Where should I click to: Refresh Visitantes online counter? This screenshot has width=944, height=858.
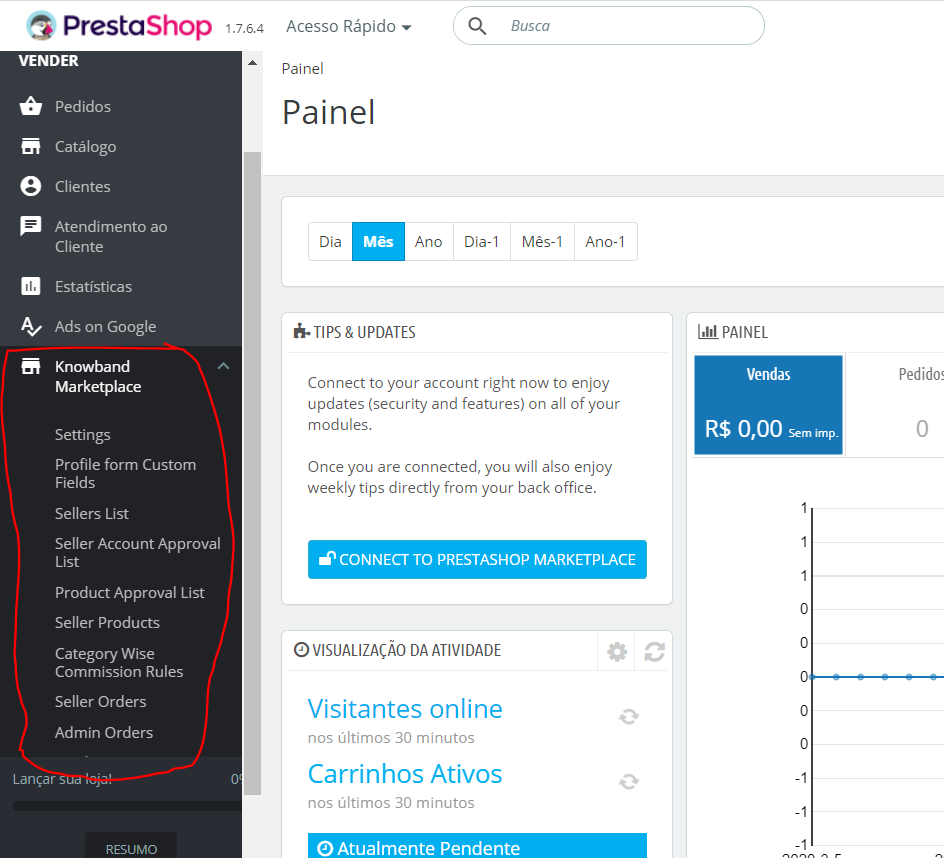(x=629, y=716)
